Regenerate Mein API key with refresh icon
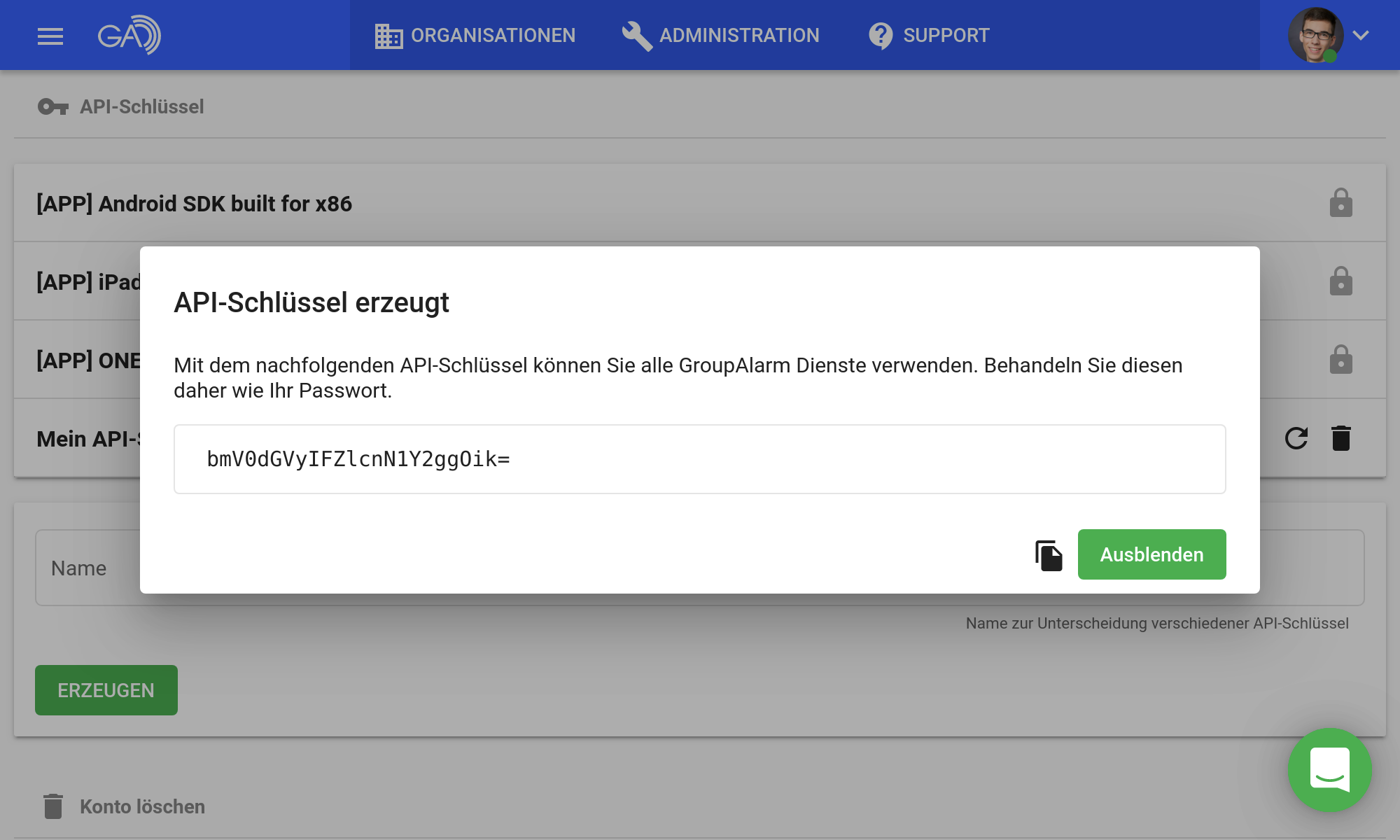1400x840 pixels. tap(1296, 438)
